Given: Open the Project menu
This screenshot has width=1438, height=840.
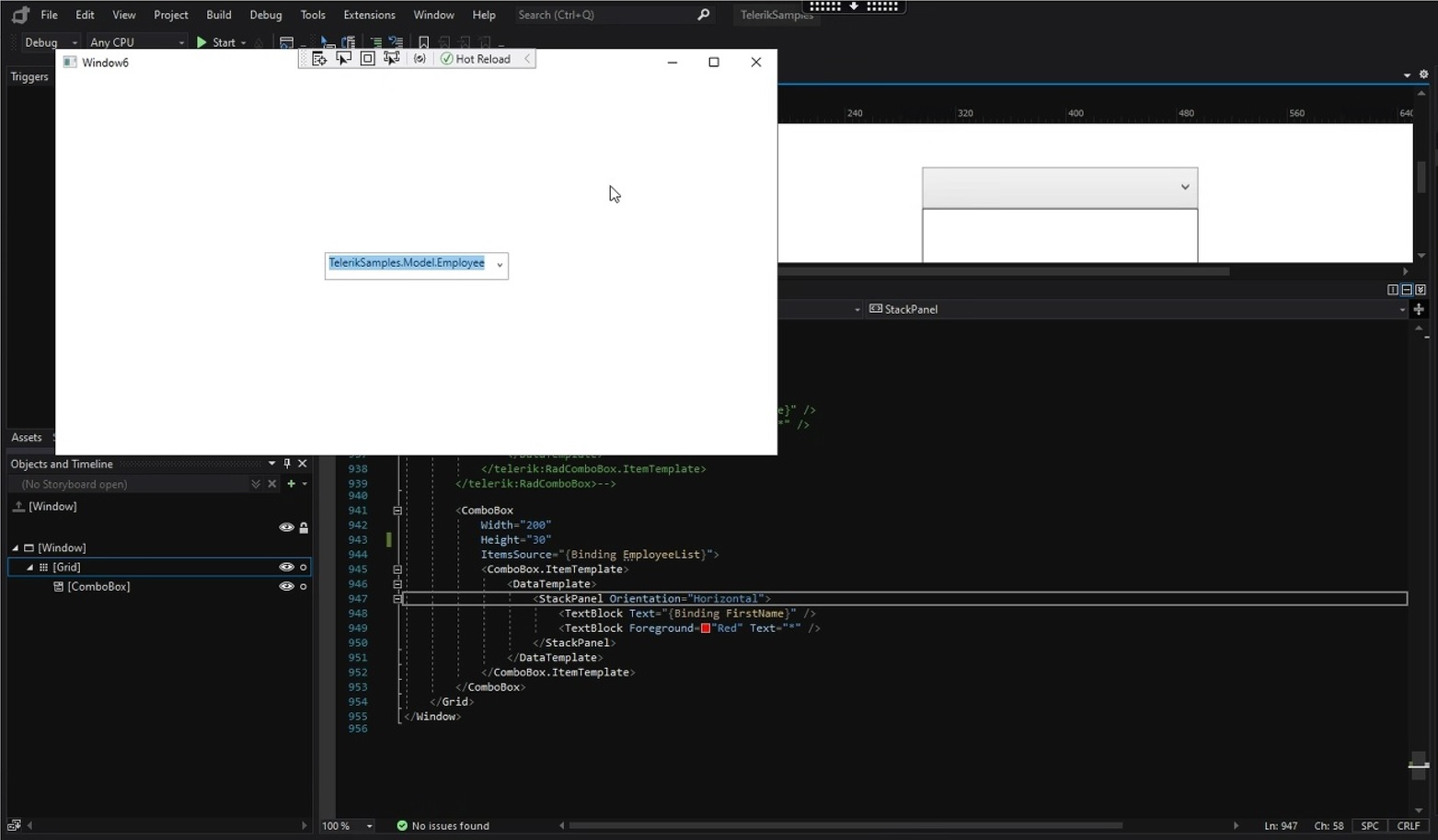Looking at the screenshot, I should 171,15.
